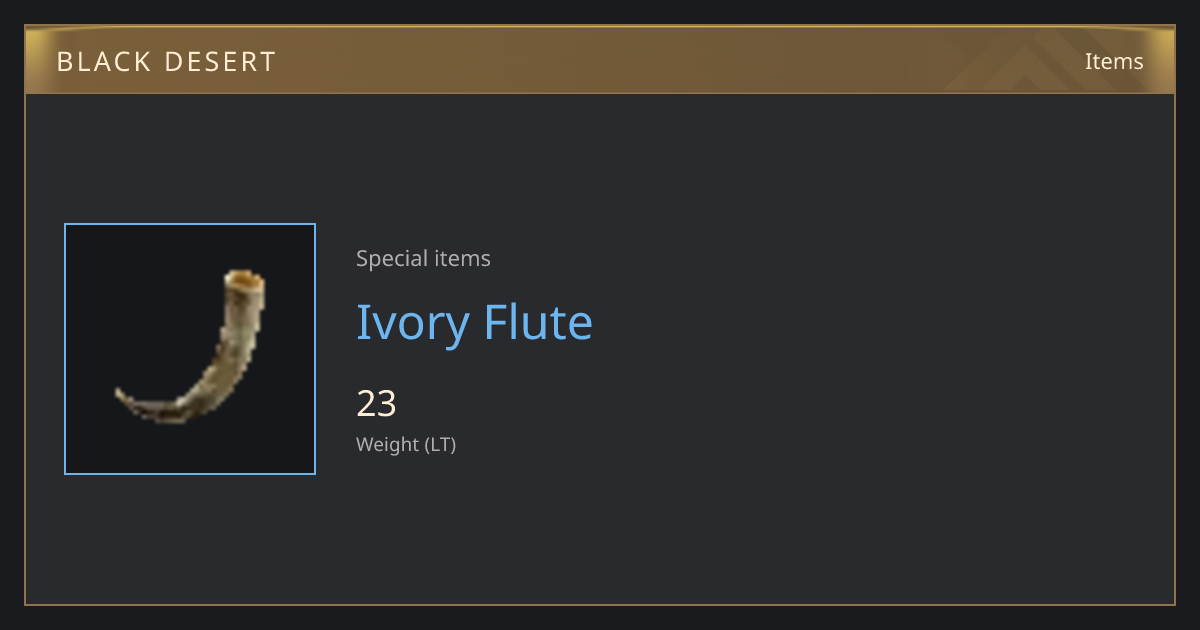Click the pointed tip of the horn
The width and height of the screenshot is (1200, 630).
[122, 395]
